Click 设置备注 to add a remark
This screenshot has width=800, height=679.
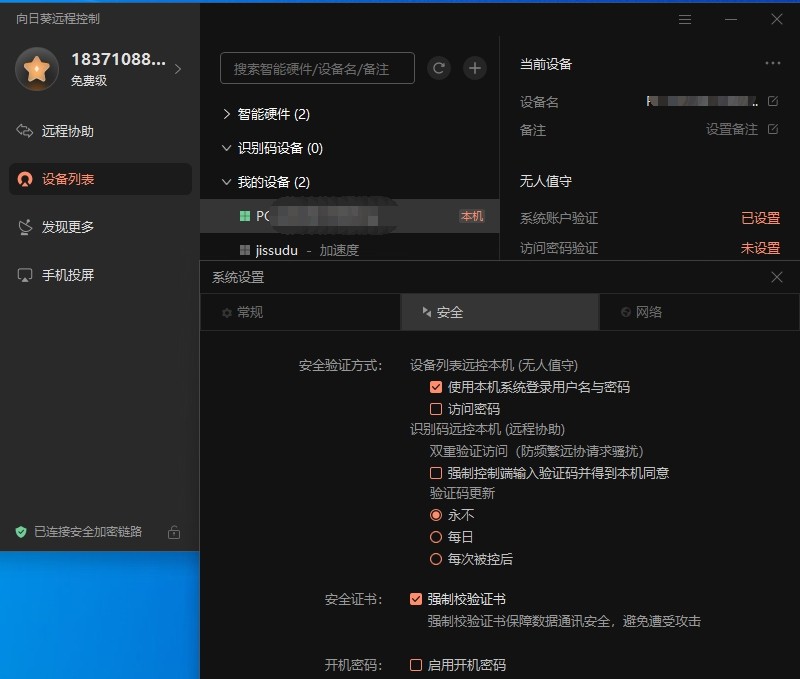coord(731,131)
